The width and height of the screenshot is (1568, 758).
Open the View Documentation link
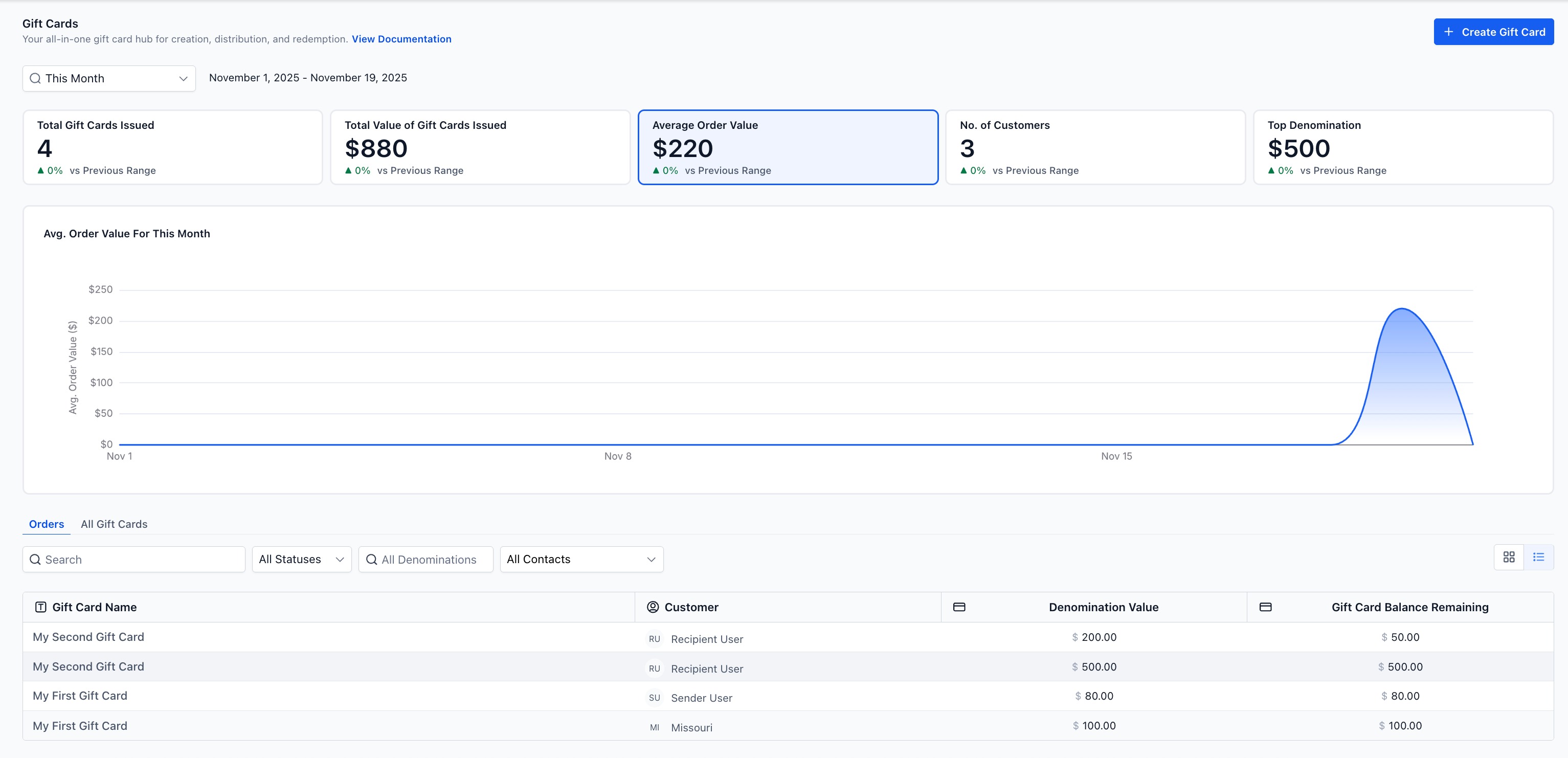coord(401,39)
